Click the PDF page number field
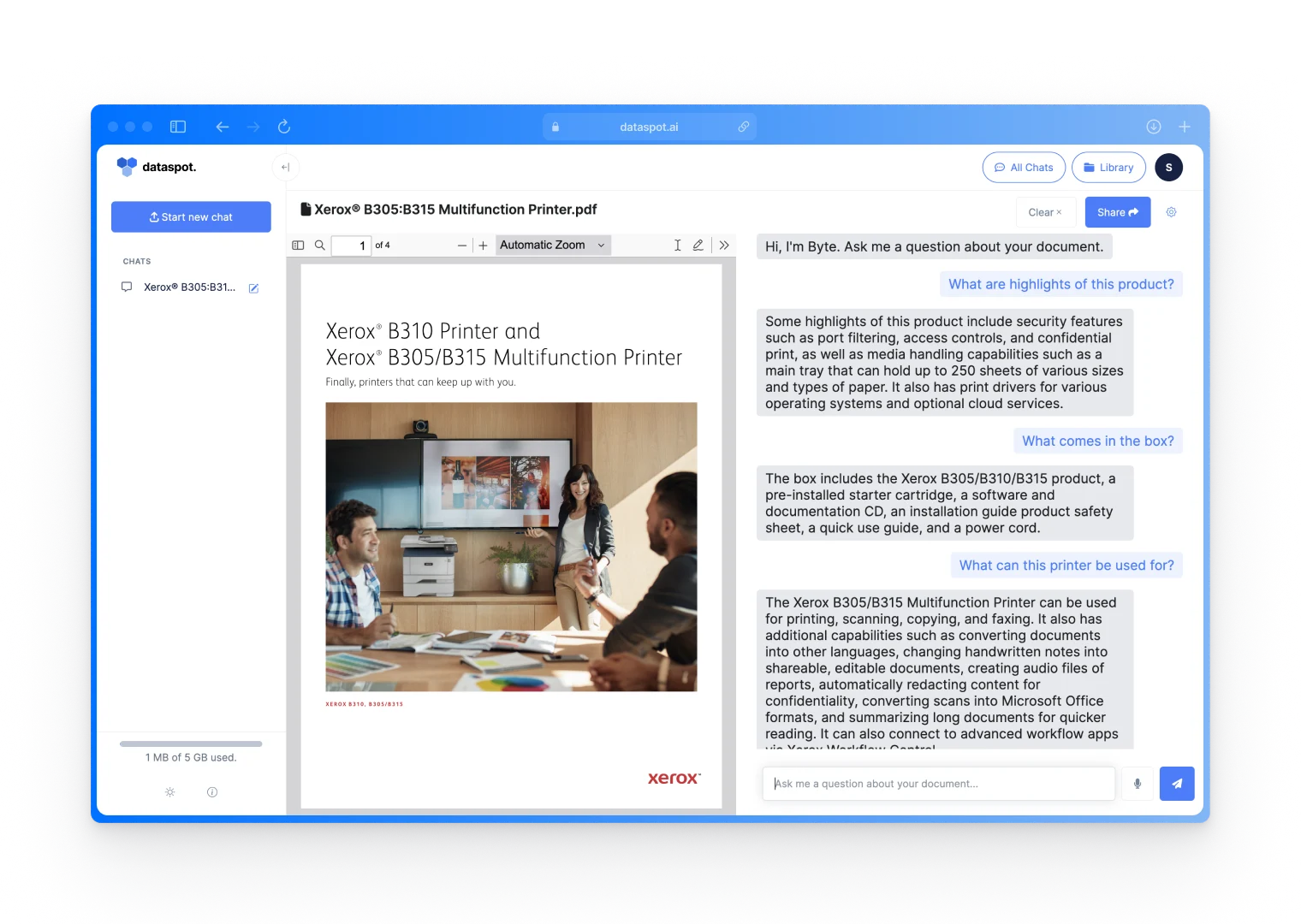This screenshot has height=924, width=1301. 351,246
